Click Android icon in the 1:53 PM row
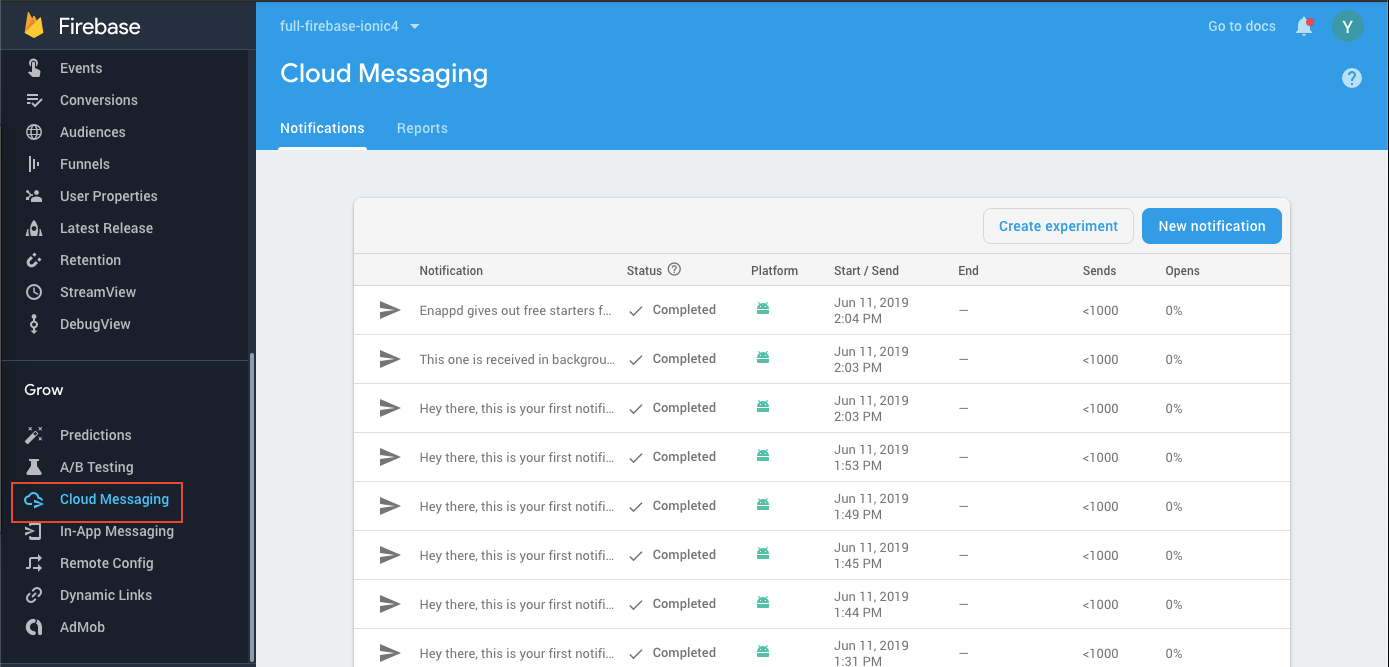 [763, 456]
